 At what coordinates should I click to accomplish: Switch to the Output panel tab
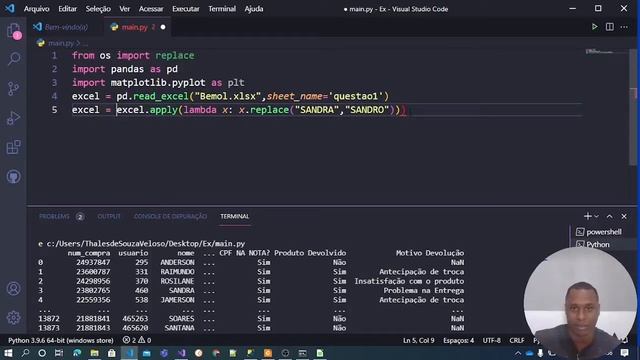[x=109, y=216]
